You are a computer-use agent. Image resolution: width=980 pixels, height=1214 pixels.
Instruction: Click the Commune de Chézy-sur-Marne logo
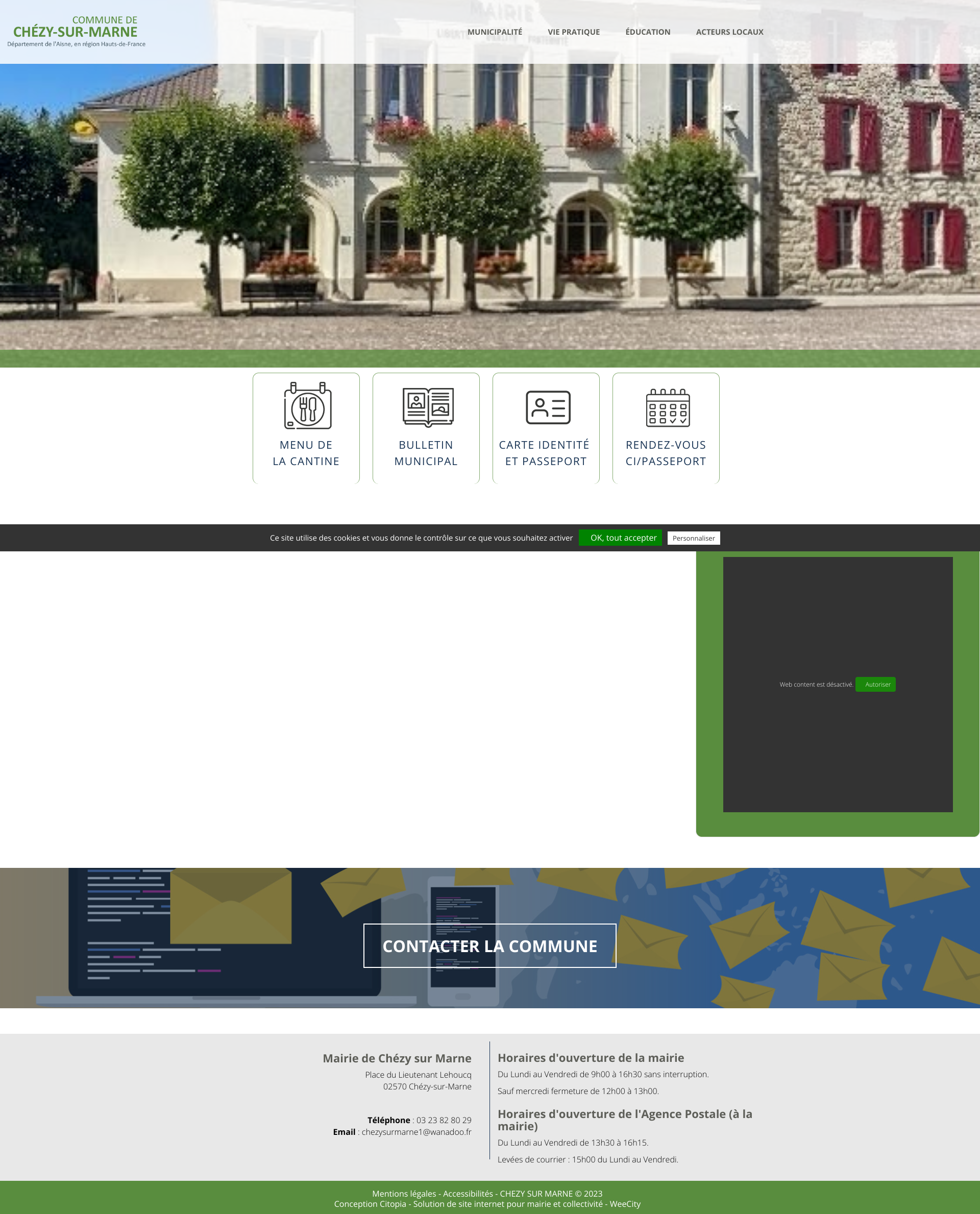pyautogui.click(x=76, y=32)
